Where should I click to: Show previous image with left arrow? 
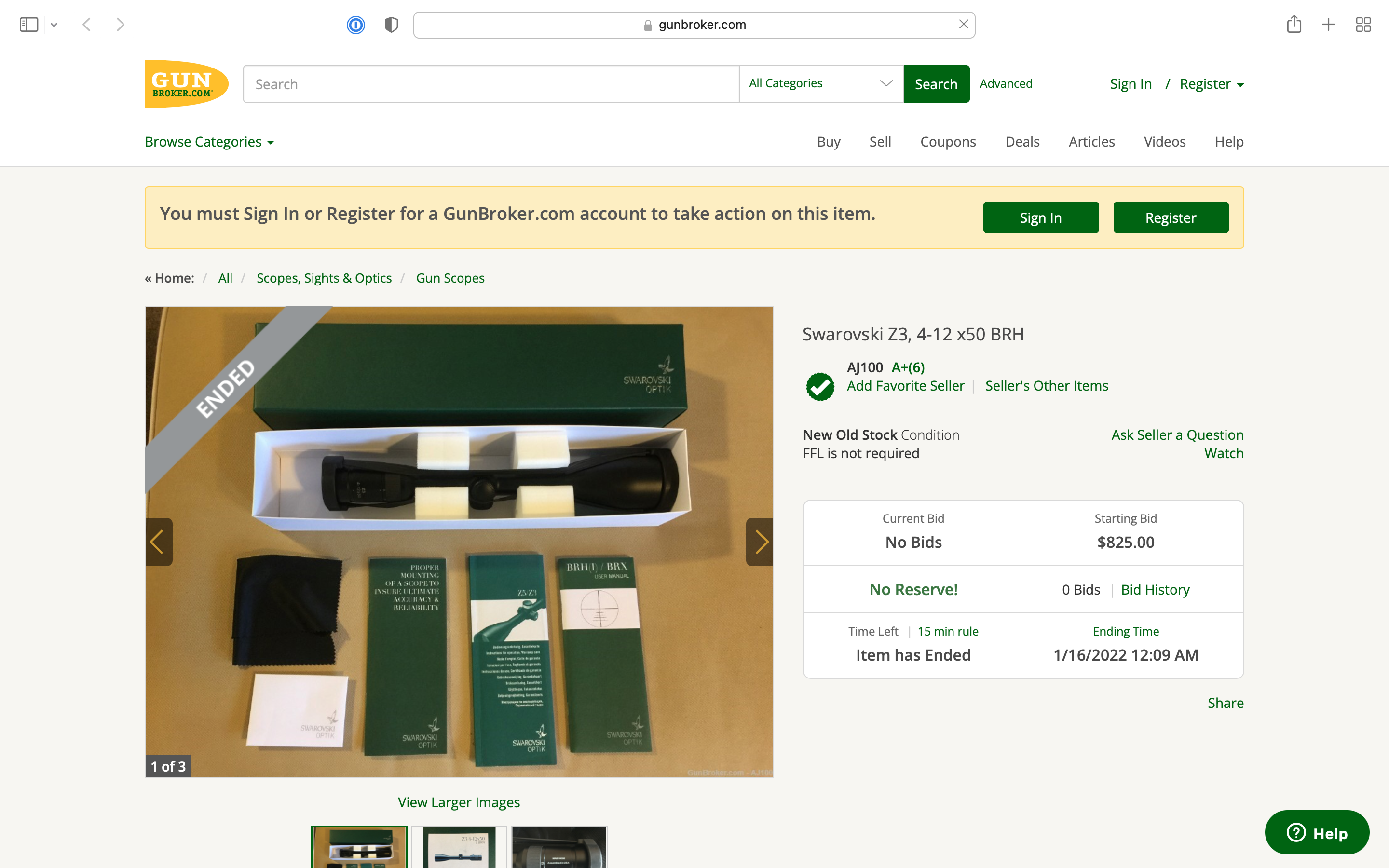click(158, 542)
